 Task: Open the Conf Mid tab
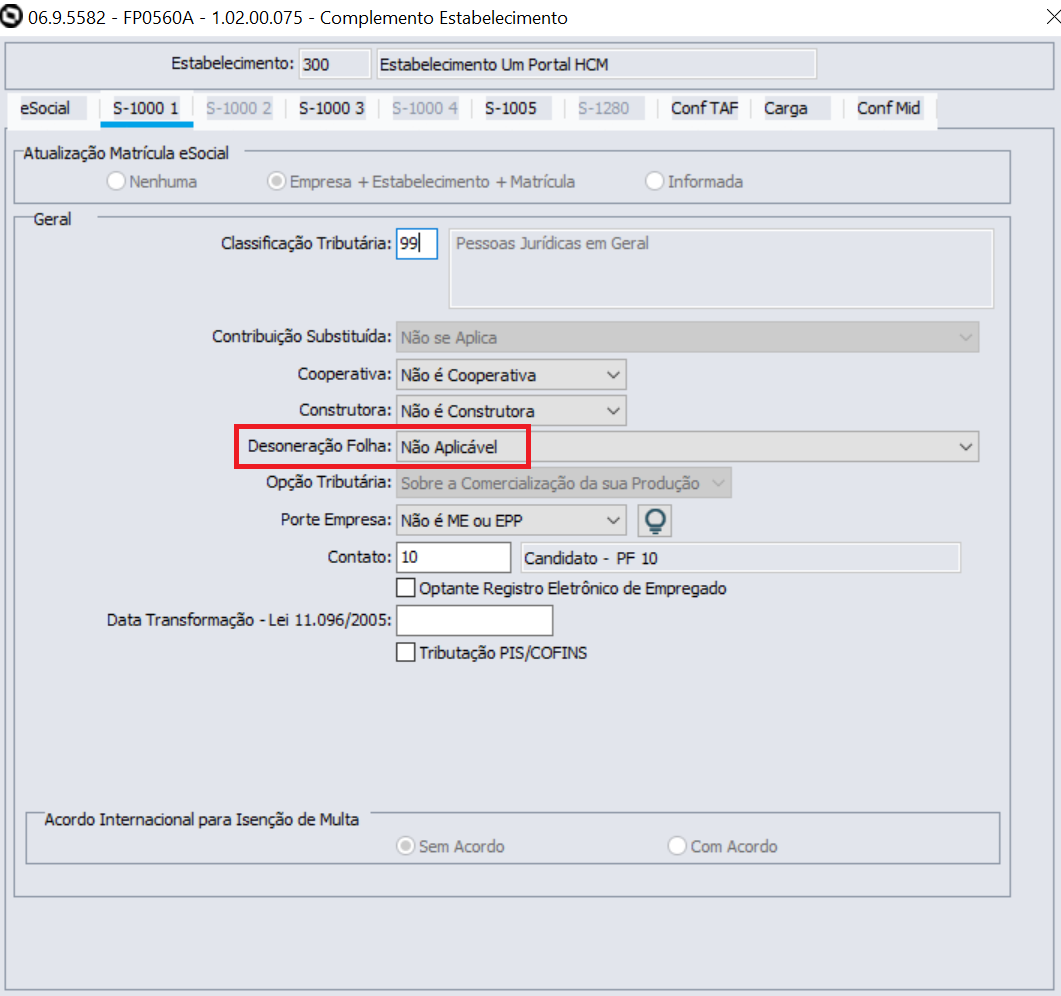(889, 108)
